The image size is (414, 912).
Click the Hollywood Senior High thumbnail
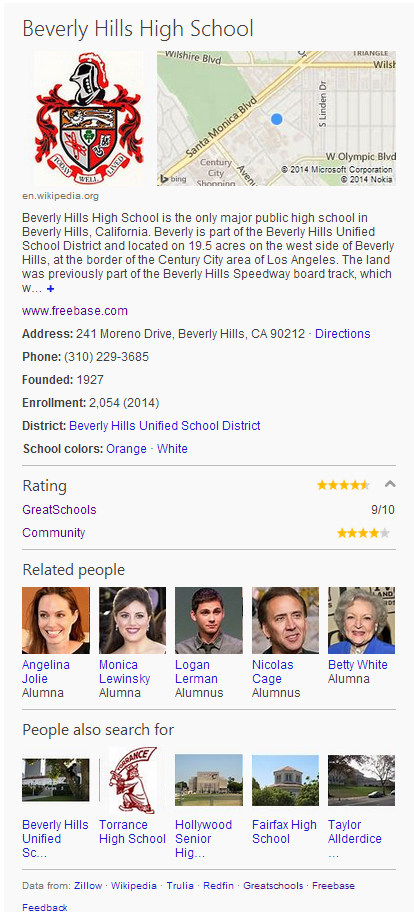coord(209,780)
